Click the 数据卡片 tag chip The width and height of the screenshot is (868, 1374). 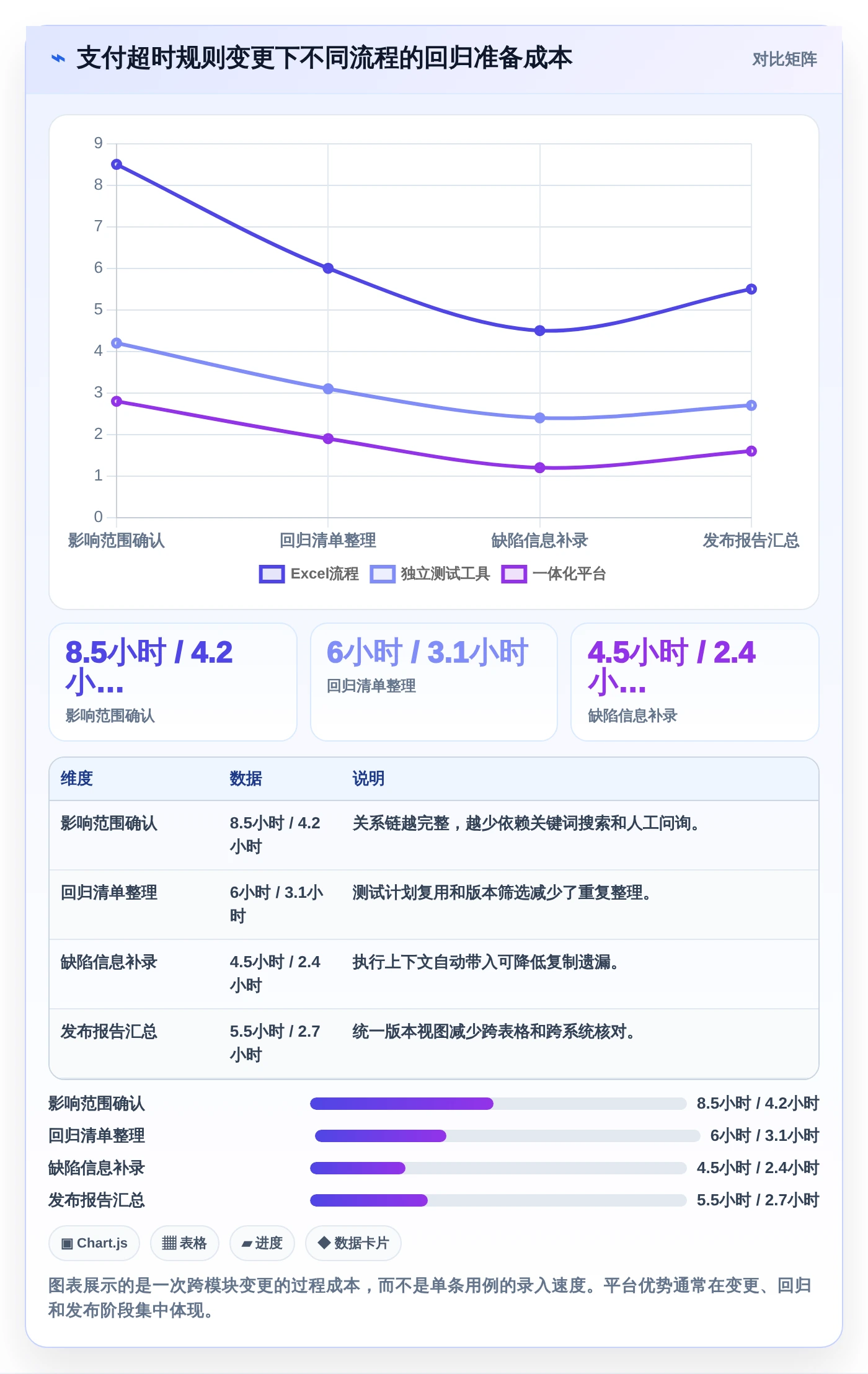[x=353, y=1243]
